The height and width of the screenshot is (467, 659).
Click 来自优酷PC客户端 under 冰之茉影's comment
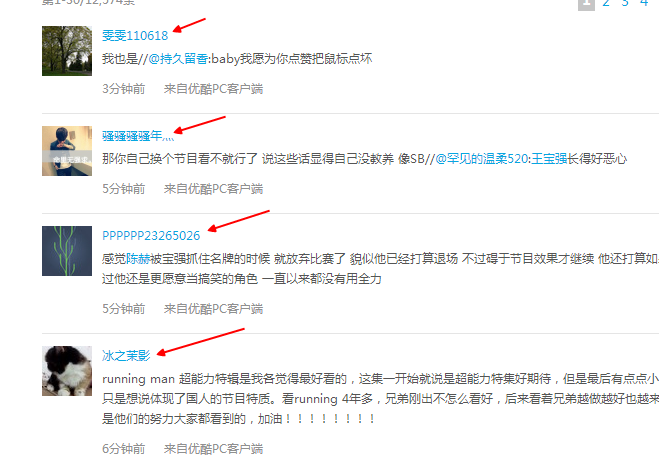[x=214, y=449]
